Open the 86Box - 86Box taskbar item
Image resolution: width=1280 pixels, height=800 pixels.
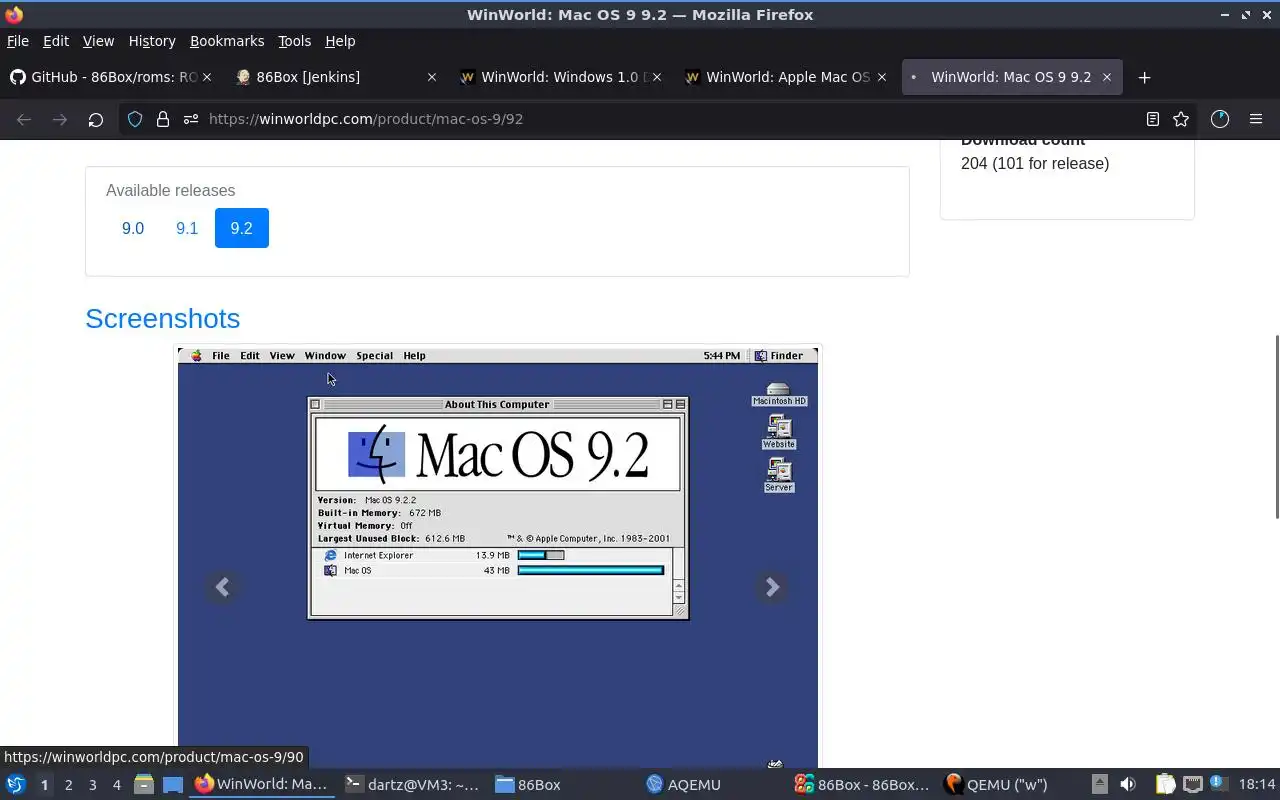863,785
